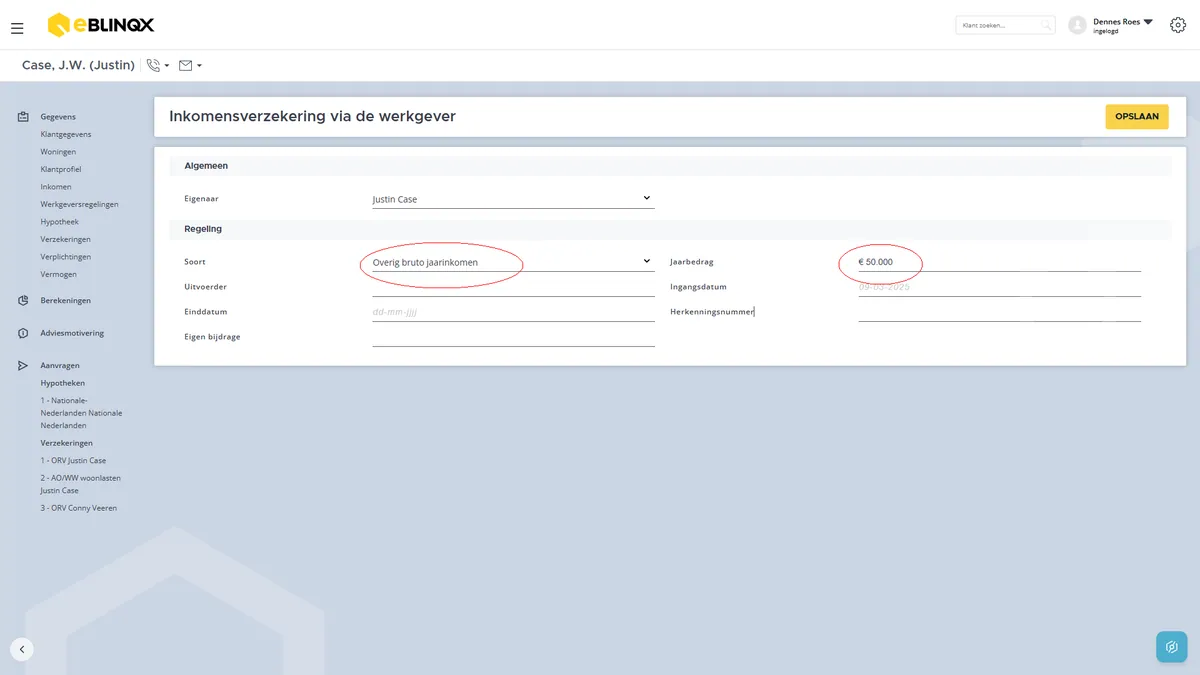
Task: Open the Aanvragen section
Action: click(60, 366)
